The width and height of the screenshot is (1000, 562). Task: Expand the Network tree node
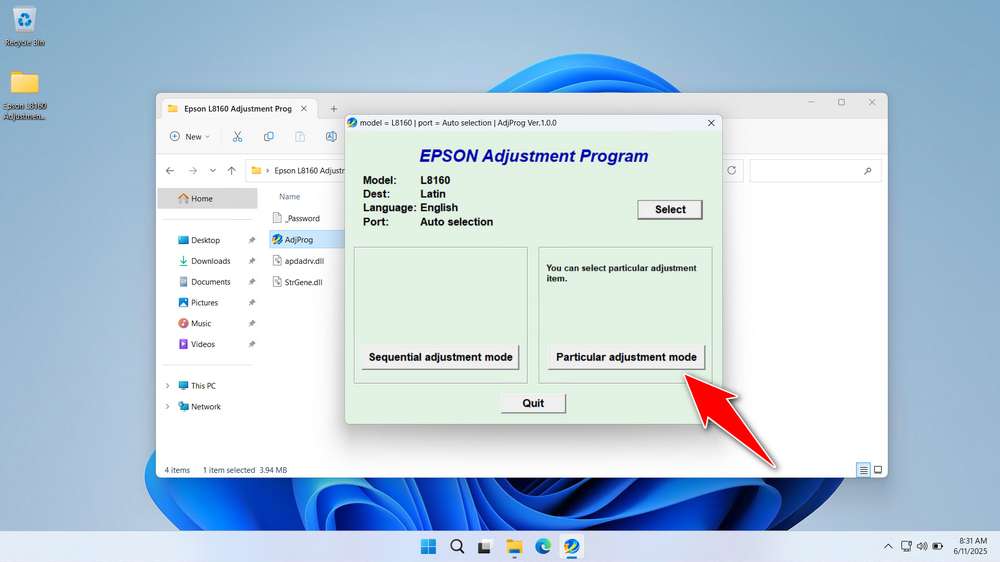pos(168,406)
